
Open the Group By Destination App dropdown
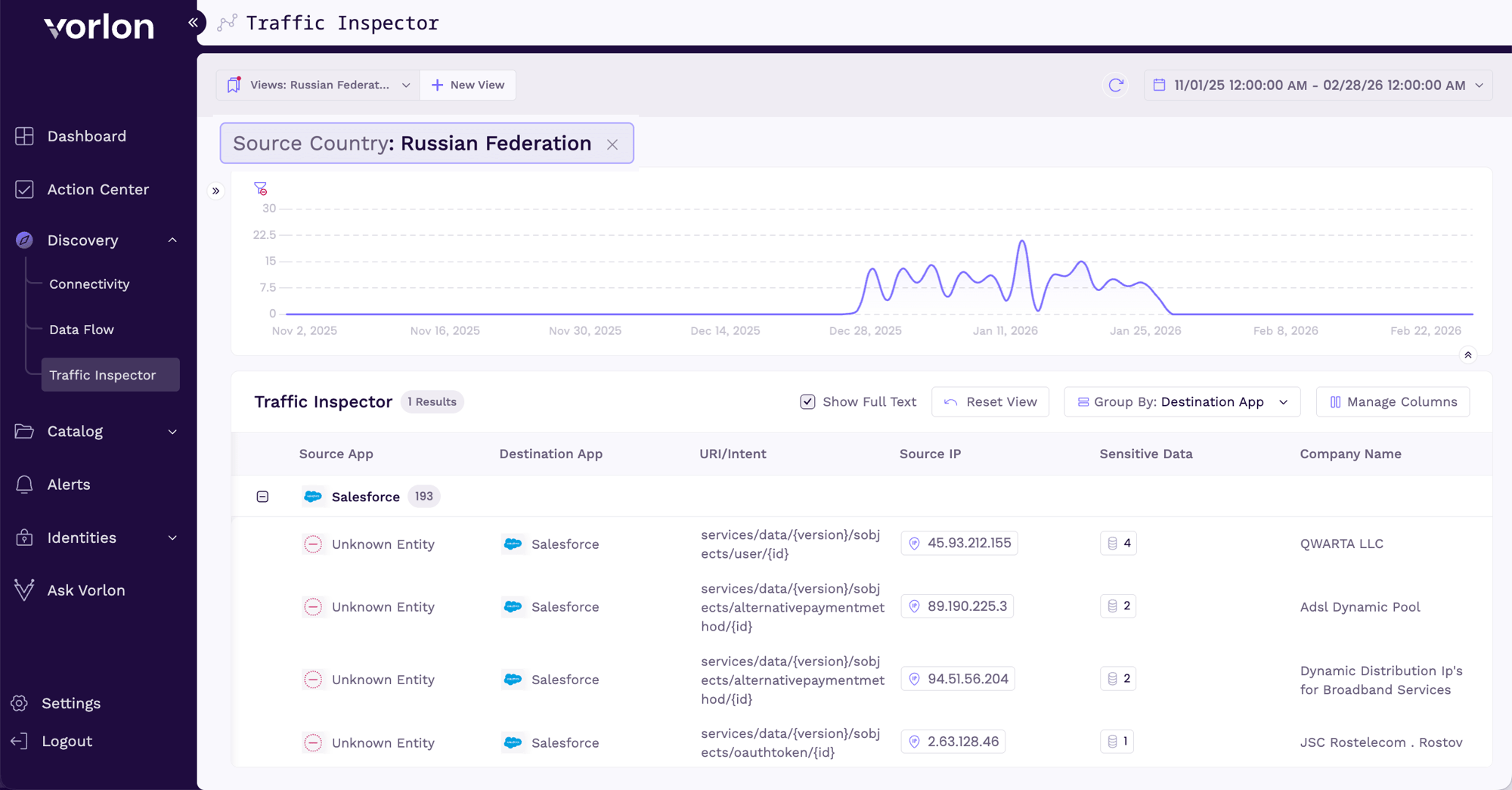click(x=1182, y=402)
